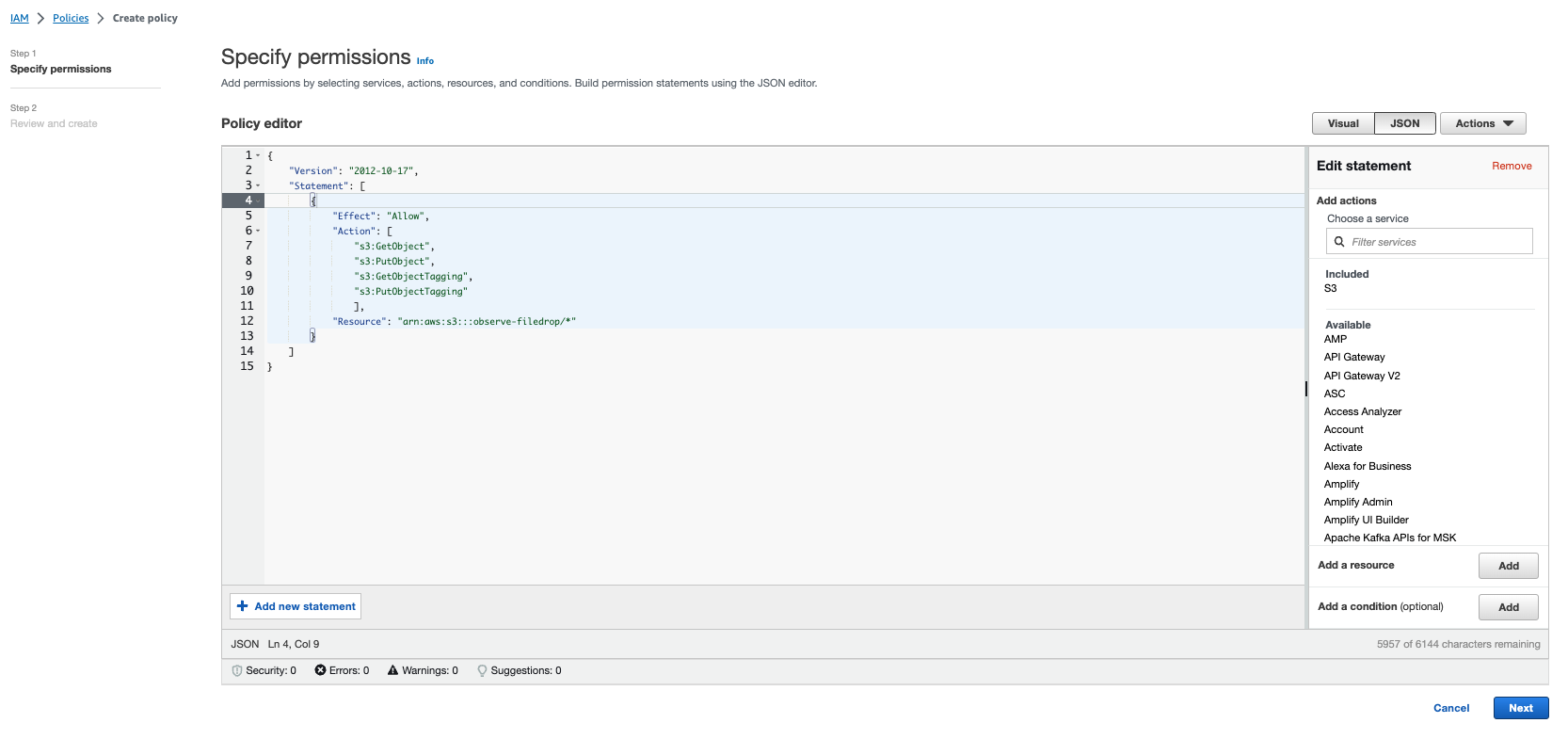Choose Account service

pos(1344,429)
